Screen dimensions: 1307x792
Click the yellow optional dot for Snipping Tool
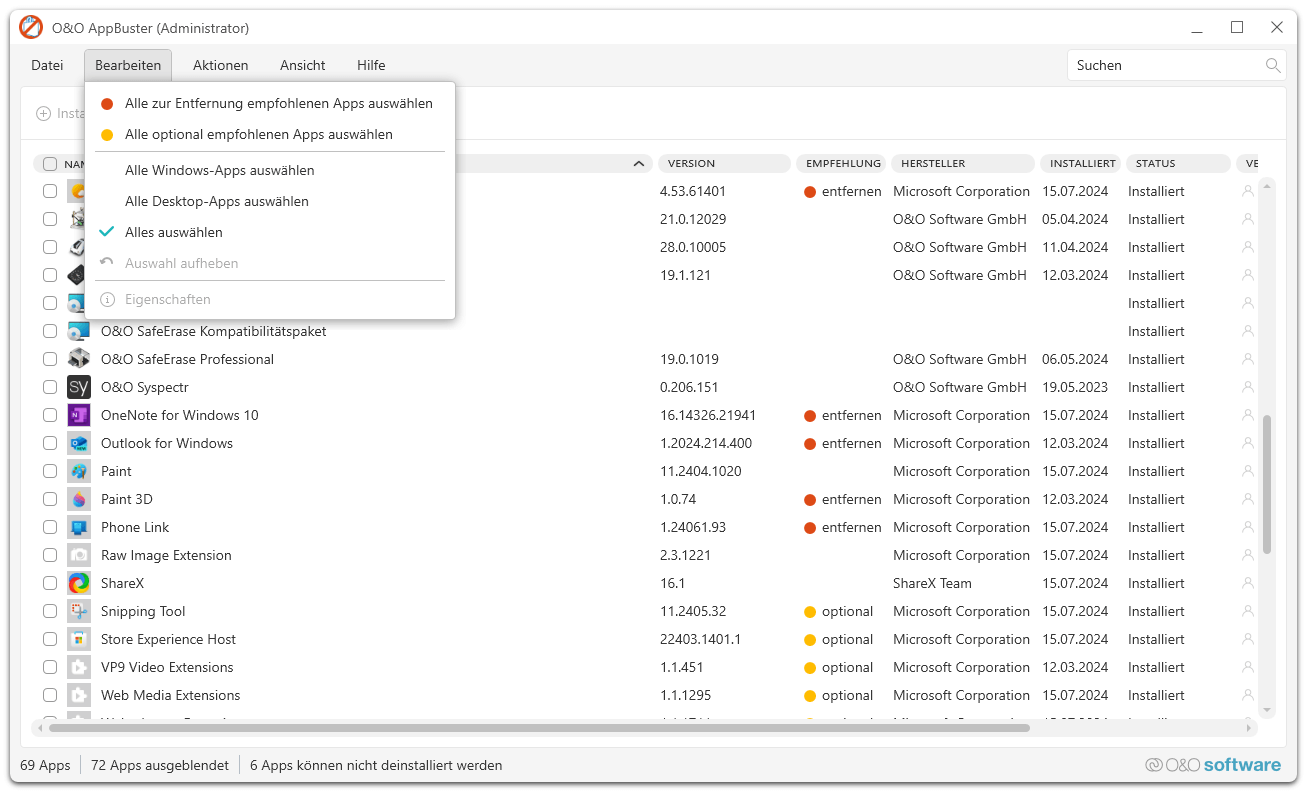tap(810, 611)
